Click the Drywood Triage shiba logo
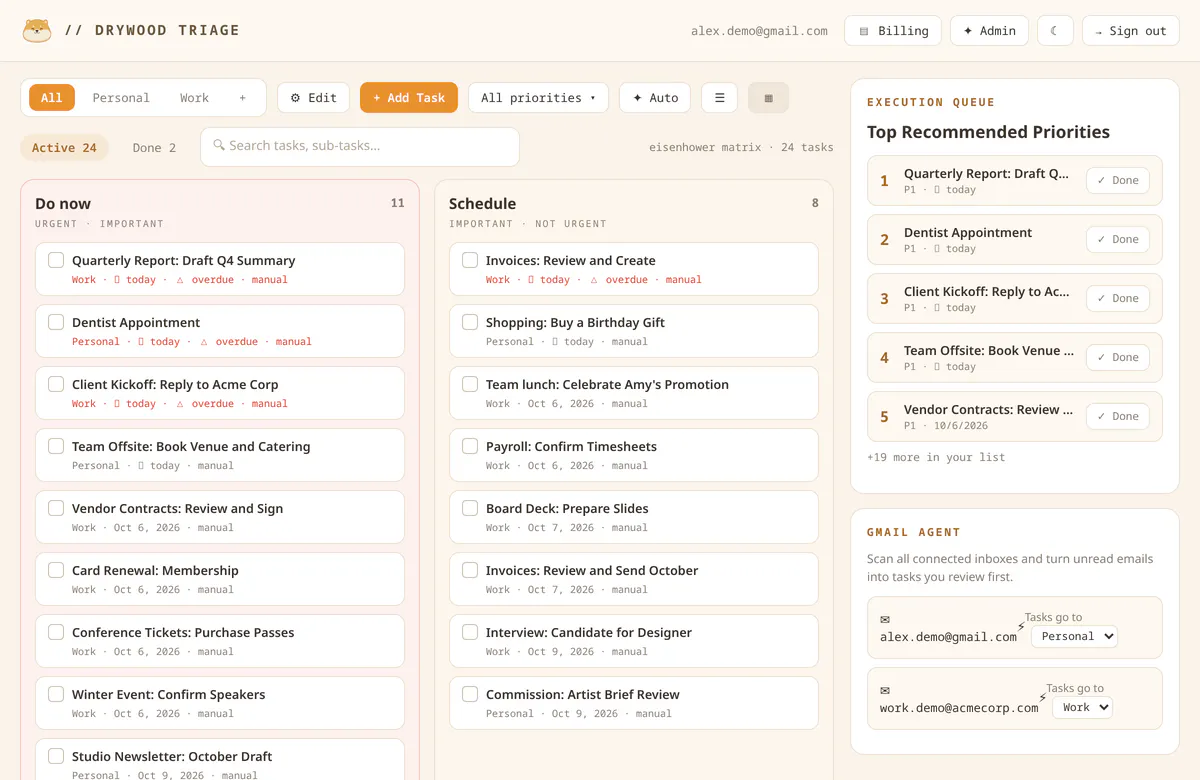Screen dimensions: 1200x780 (37, 30)
